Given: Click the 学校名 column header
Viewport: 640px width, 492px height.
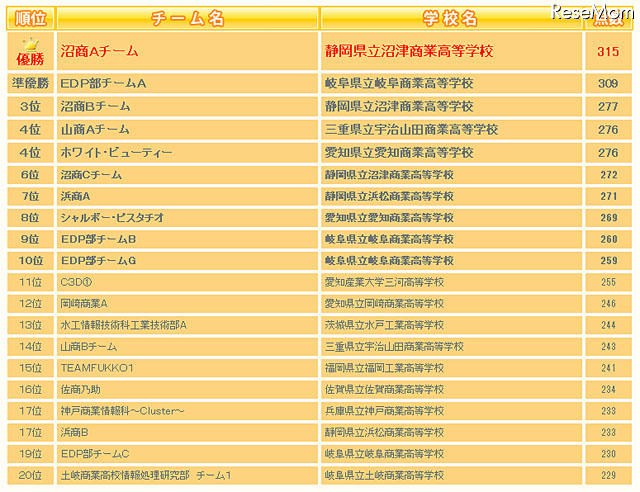Looking at the screenshot, I should click(451, 19).
